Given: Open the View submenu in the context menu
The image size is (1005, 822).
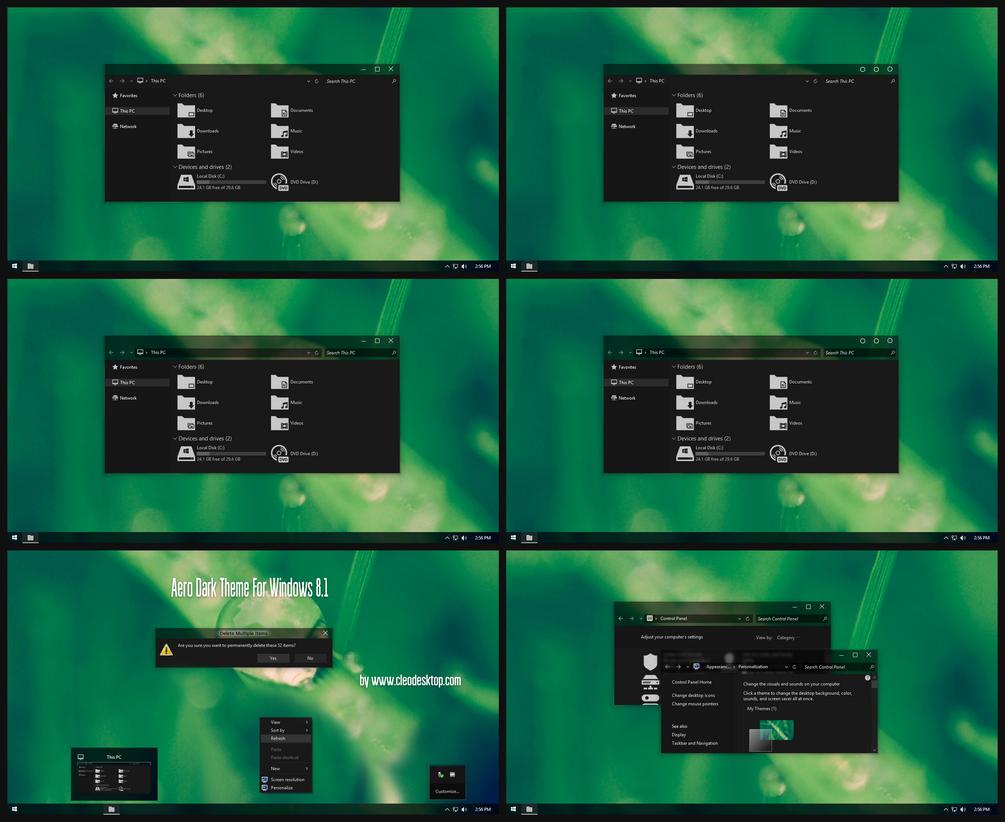Looking at the screenshot, I should (x=286, y=722).
